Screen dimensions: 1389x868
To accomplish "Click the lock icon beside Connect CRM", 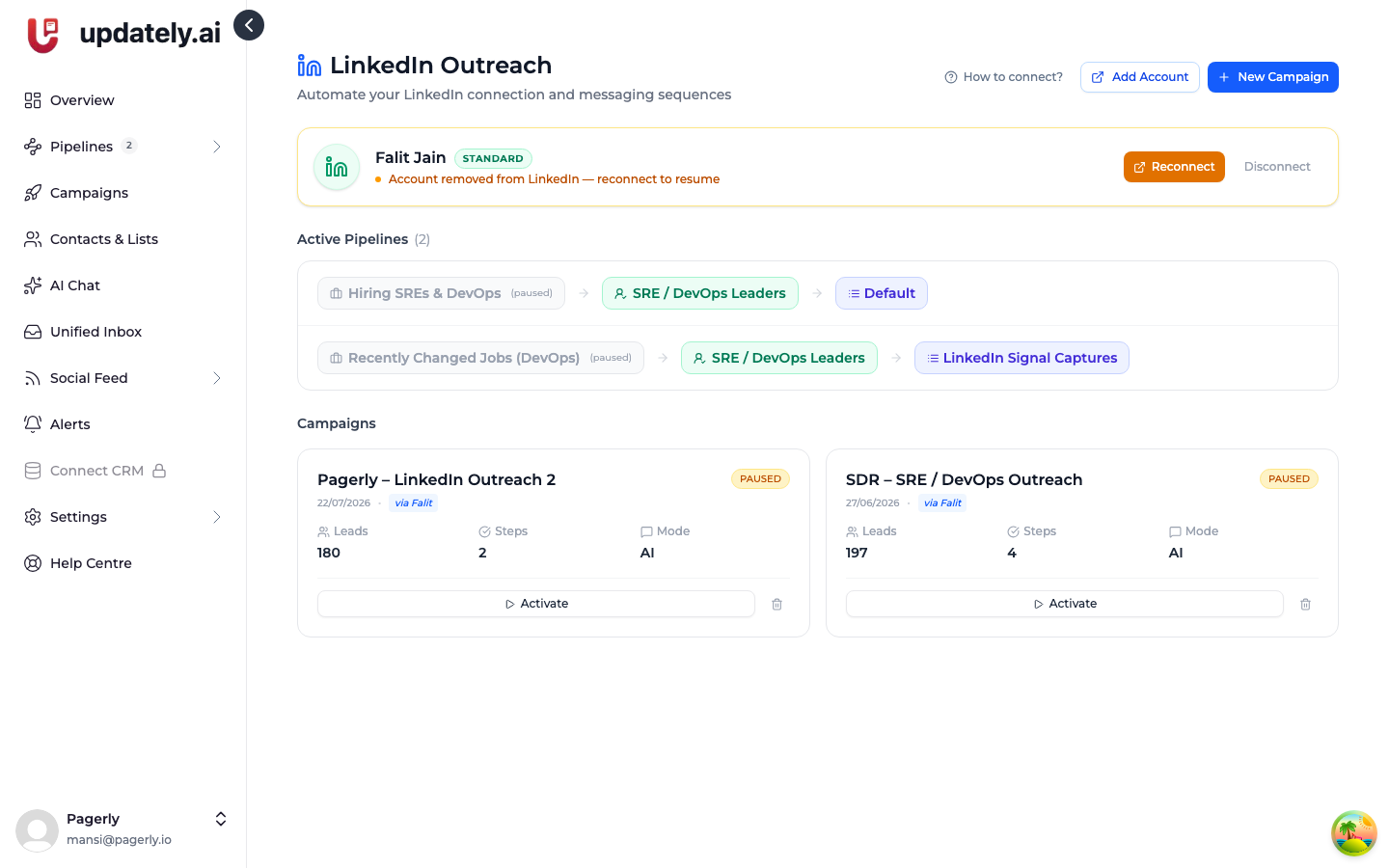I will click(159, 471).
